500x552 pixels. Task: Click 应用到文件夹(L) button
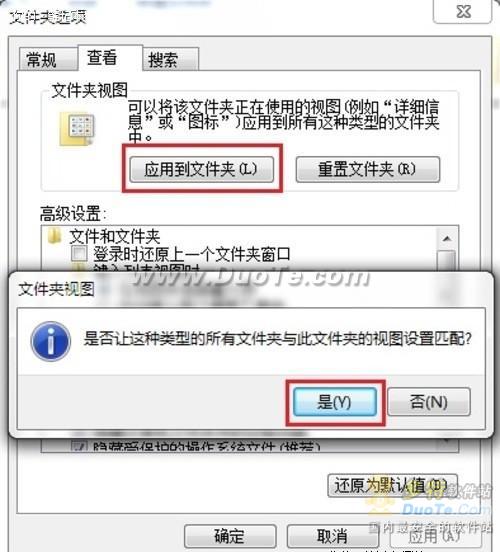(x=202, y=169)
